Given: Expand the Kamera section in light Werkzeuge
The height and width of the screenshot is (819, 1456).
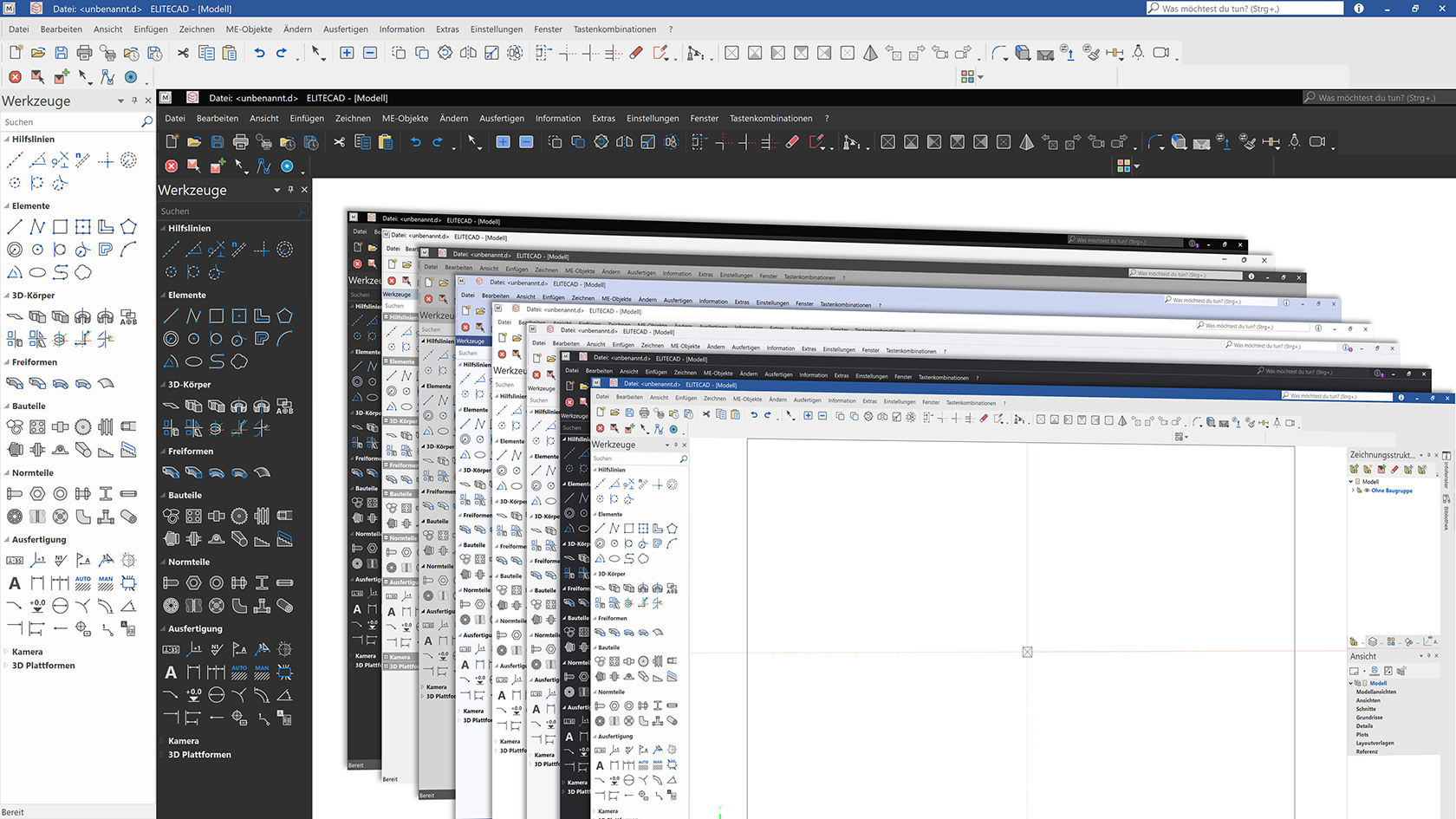Looking at the screenshot, I should coord(6,652).
